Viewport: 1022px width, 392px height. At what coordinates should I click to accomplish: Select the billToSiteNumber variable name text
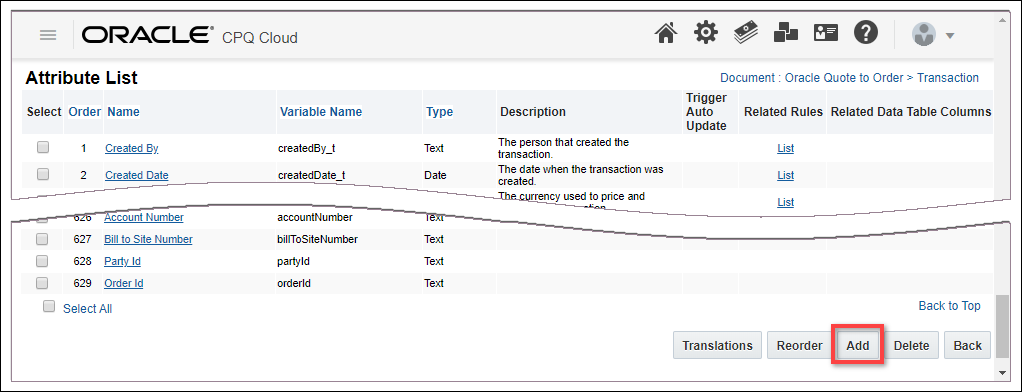(x=317, y=239)
